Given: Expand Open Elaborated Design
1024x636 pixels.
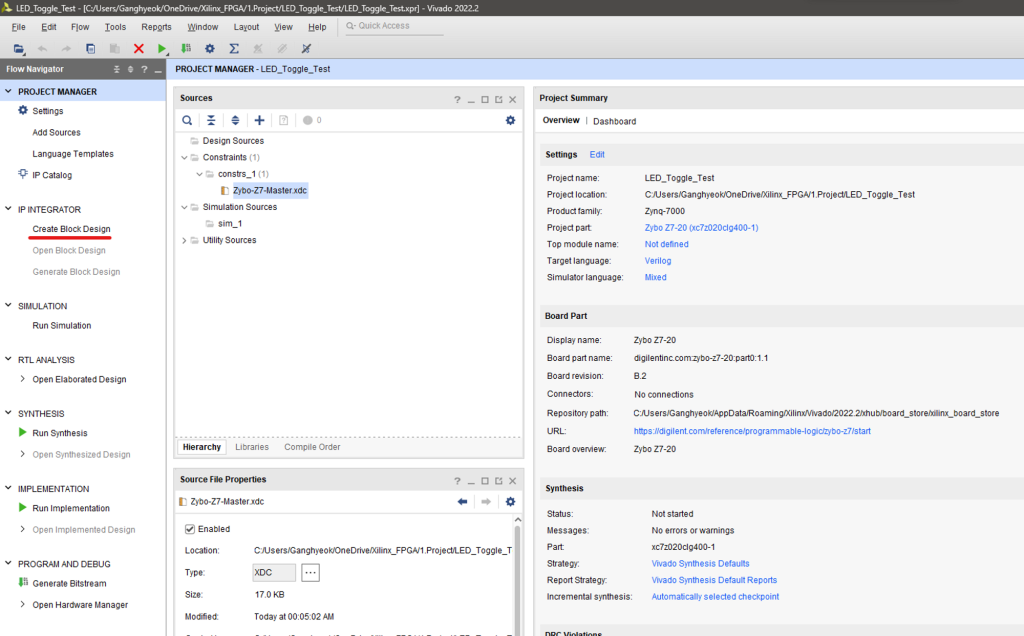Looking at the screenshot, I should (23, 379).
